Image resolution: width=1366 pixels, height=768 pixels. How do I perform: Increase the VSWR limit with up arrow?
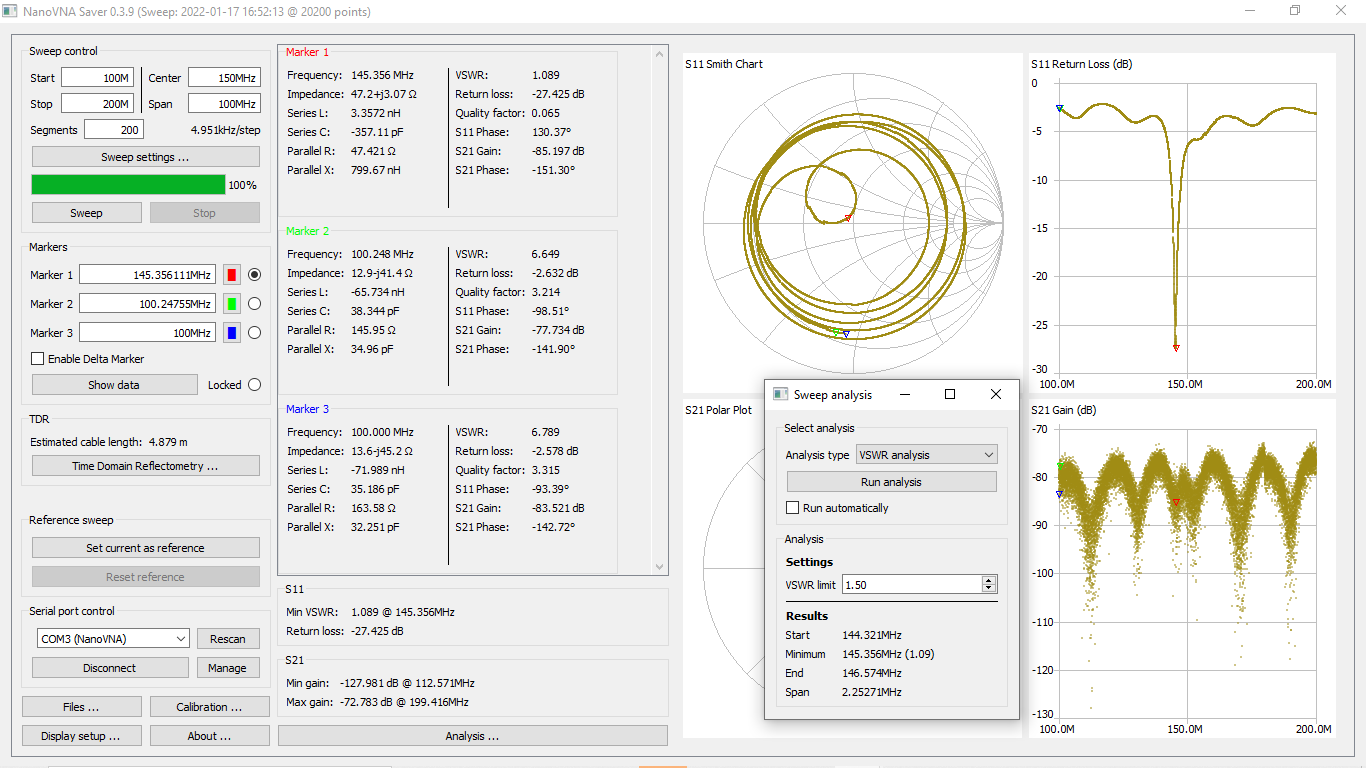click(x=989, y=580)
